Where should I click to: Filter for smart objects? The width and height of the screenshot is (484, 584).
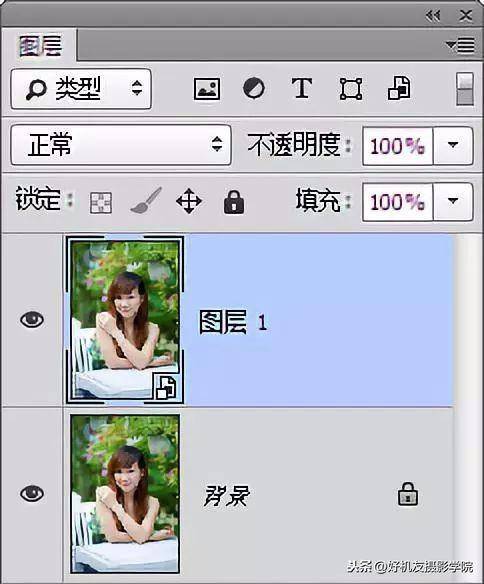pos(399,89)
